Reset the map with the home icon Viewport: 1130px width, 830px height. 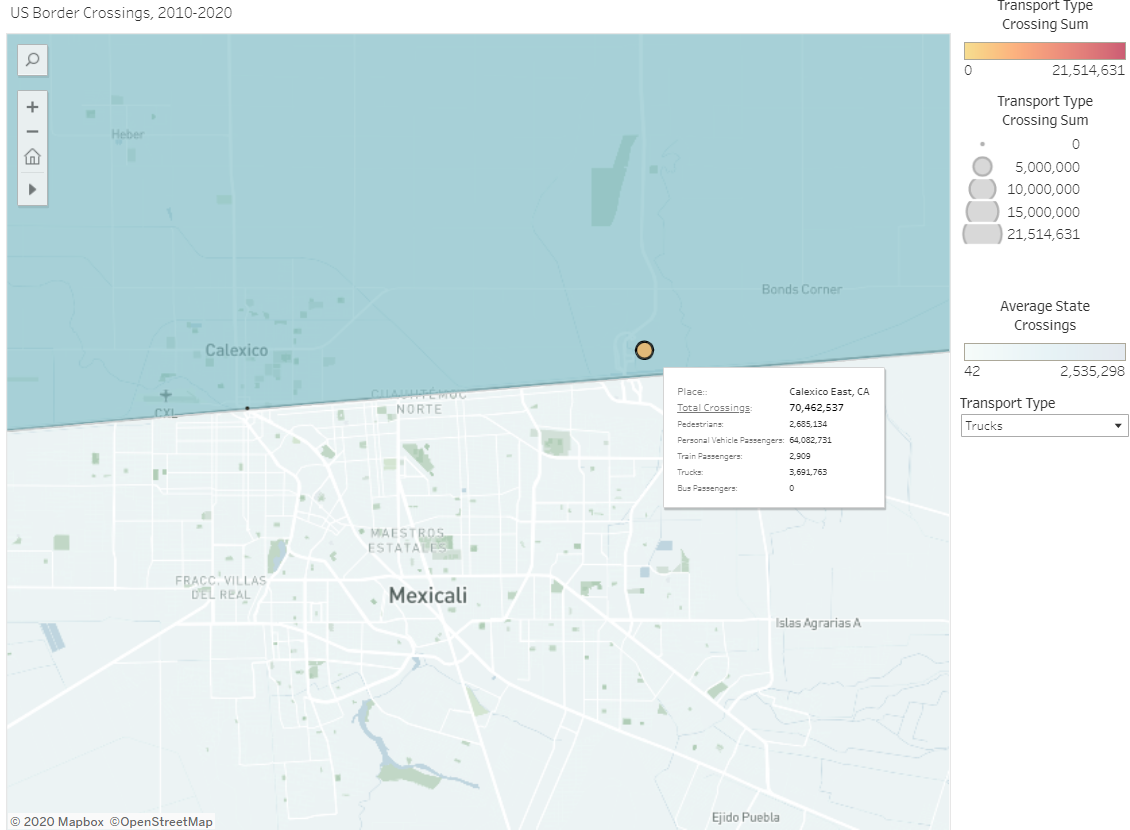tap(31, 157)
